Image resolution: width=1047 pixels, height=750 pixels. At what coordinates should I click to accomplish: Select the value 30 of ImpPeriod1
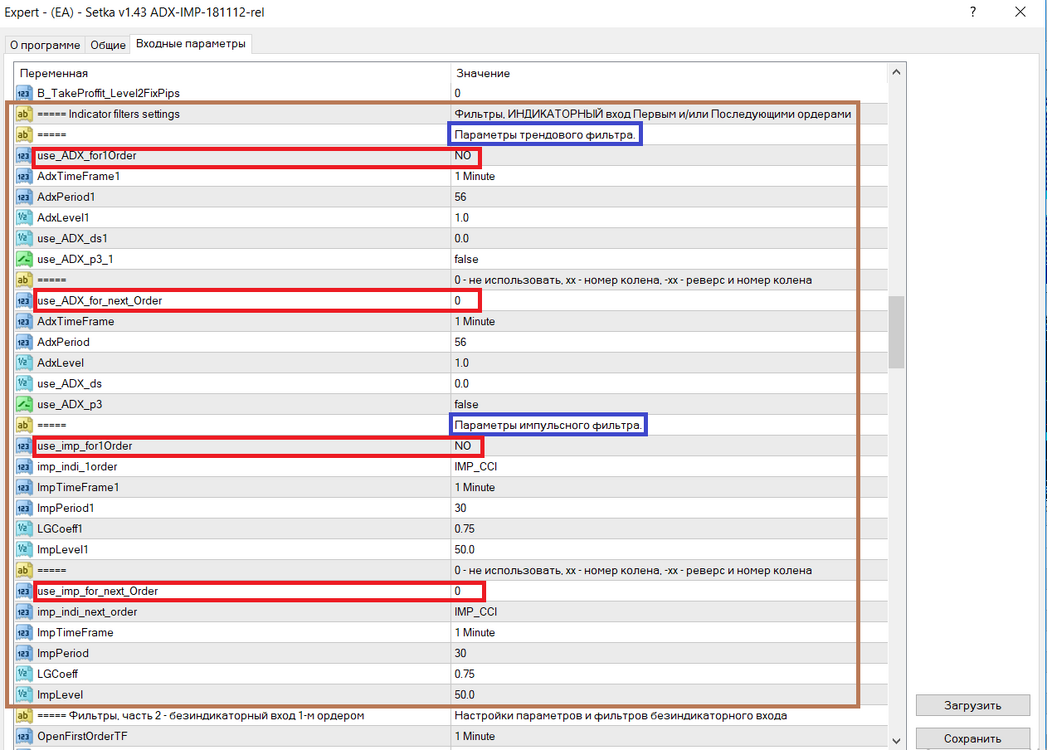(460, 508)
